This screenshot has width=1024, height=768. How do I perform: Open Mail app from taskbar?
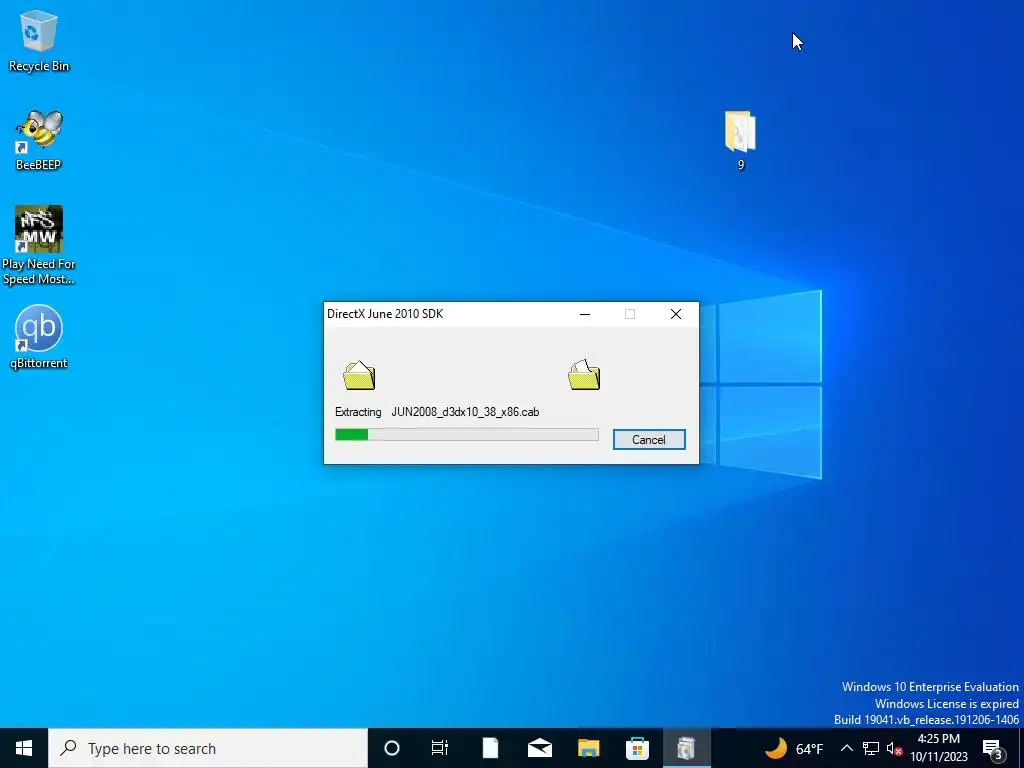tap(539, 748)
